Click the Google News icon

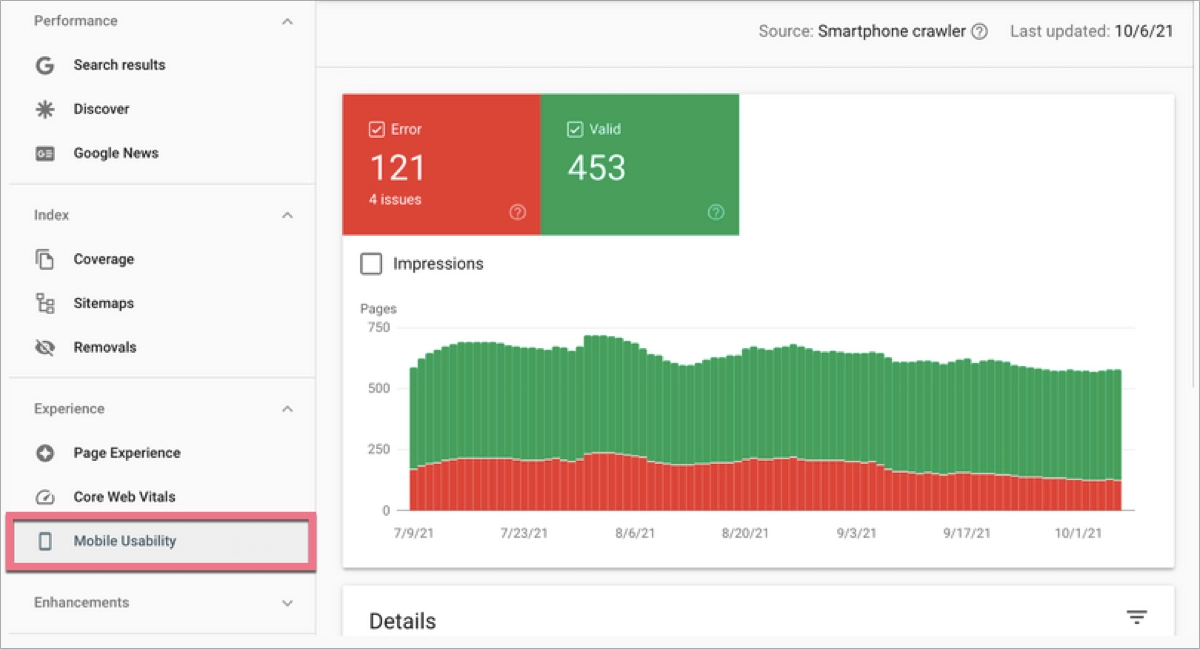click(x=44, y=152)
